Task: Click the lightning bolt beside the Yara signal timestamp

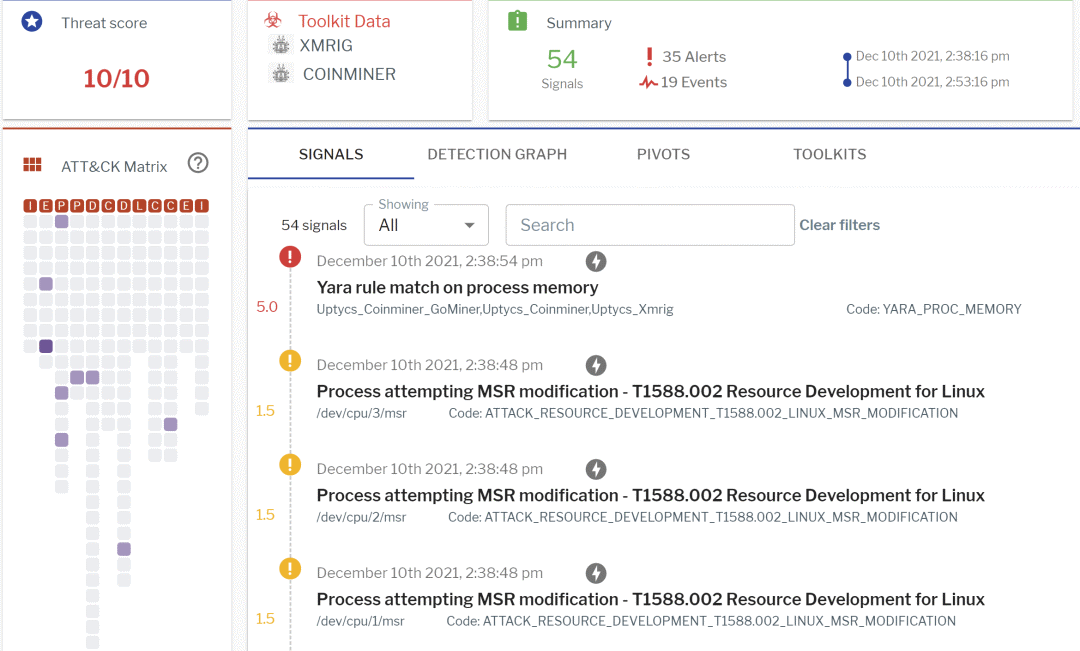Action: tap(596, 261)
